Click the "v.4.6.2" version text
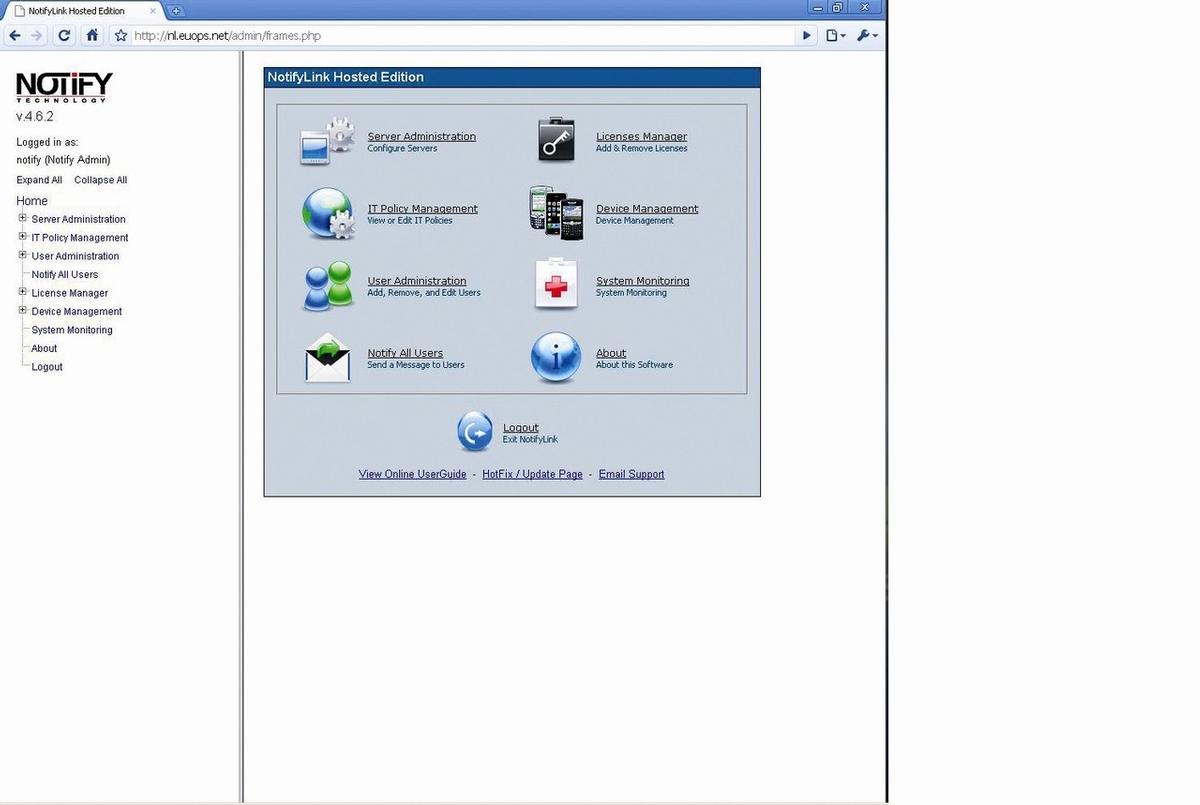This screenshot has width=1200, height=805. pyautogui.click(x=35, y=117)
